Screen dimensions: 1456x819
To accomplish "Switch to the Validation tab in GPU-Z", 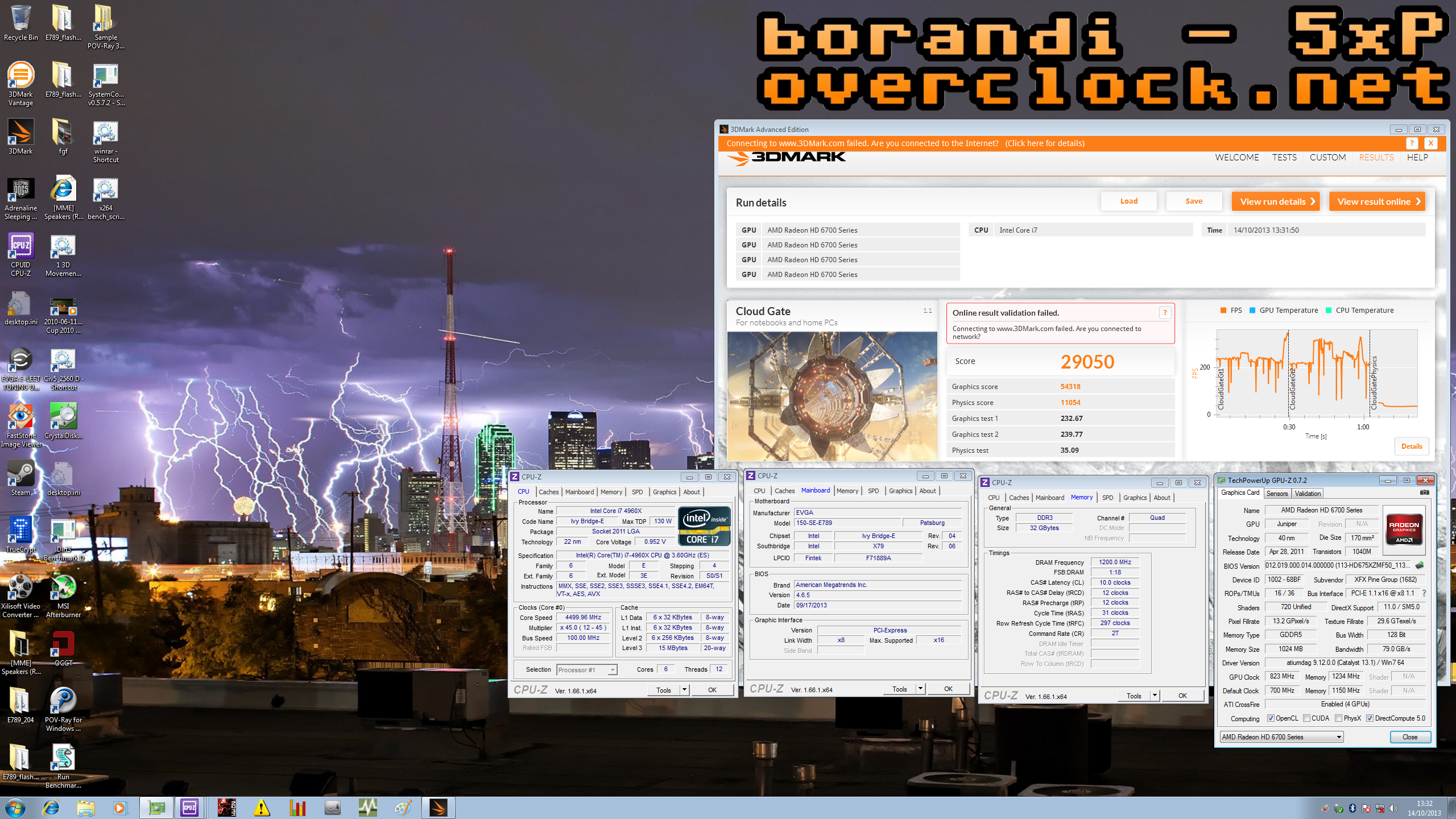I will (x=1308, y=494).
